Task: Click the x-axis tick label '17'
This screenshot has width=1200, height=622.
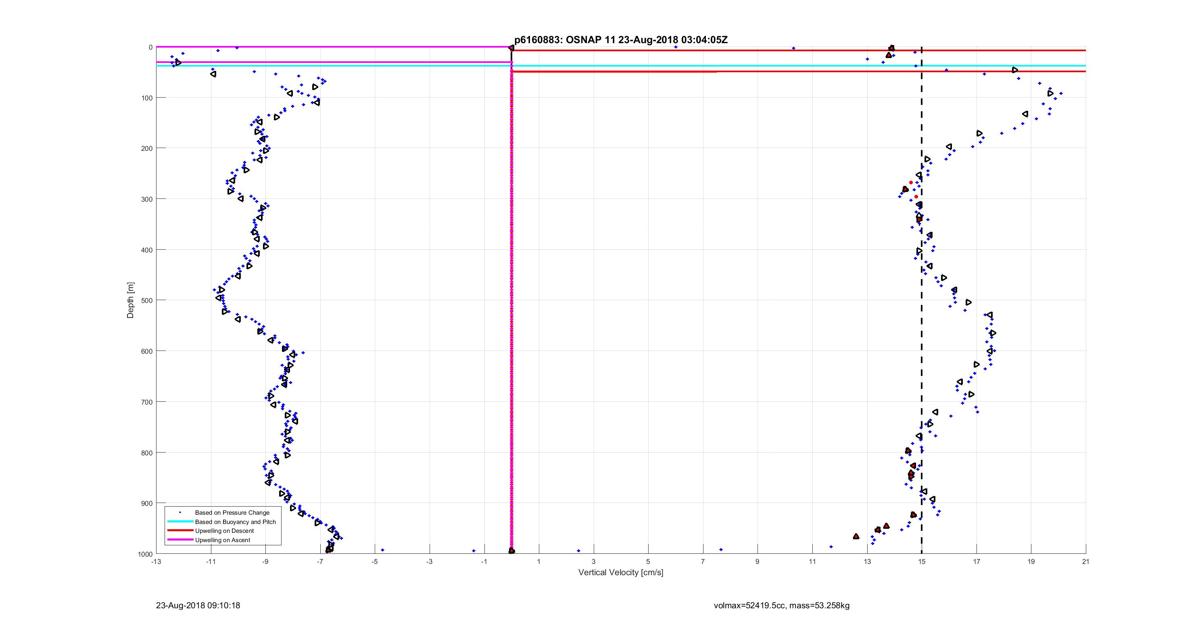Action: click(x=976, y=561)
